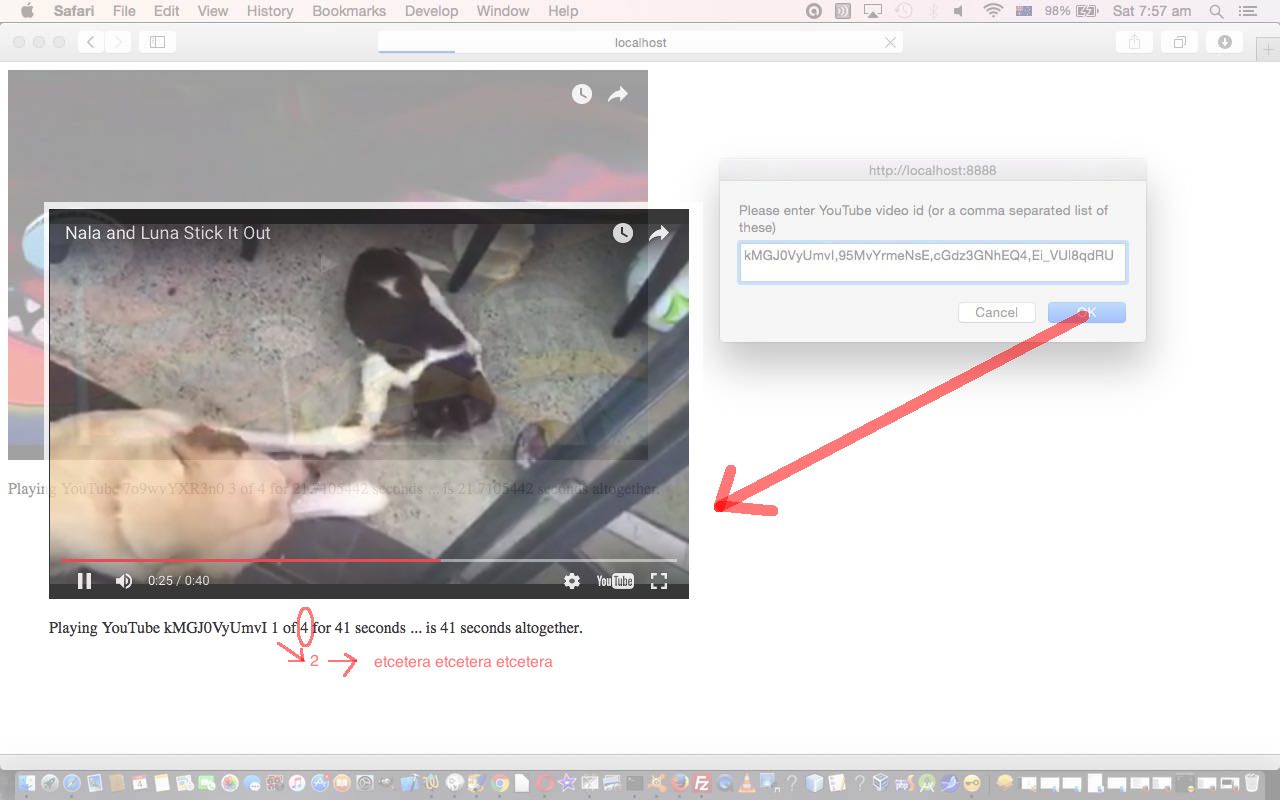This screenshot has height=800, width=1280.
Task: Open VLC from the Dock
Action: click(x=746, y=783)
